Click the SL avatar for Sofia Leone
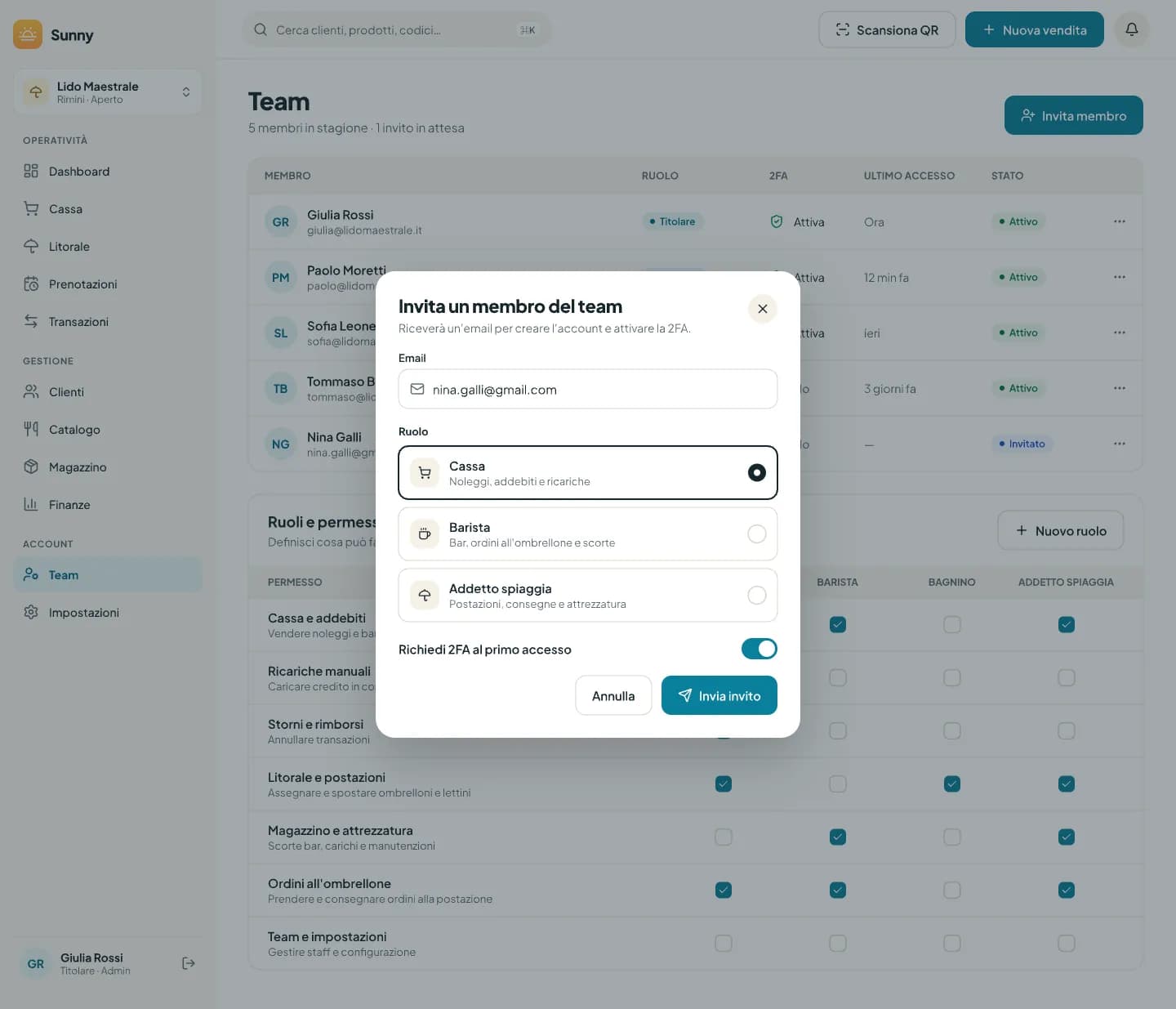Screen dimensions: 1176x1009 (280, 333)
